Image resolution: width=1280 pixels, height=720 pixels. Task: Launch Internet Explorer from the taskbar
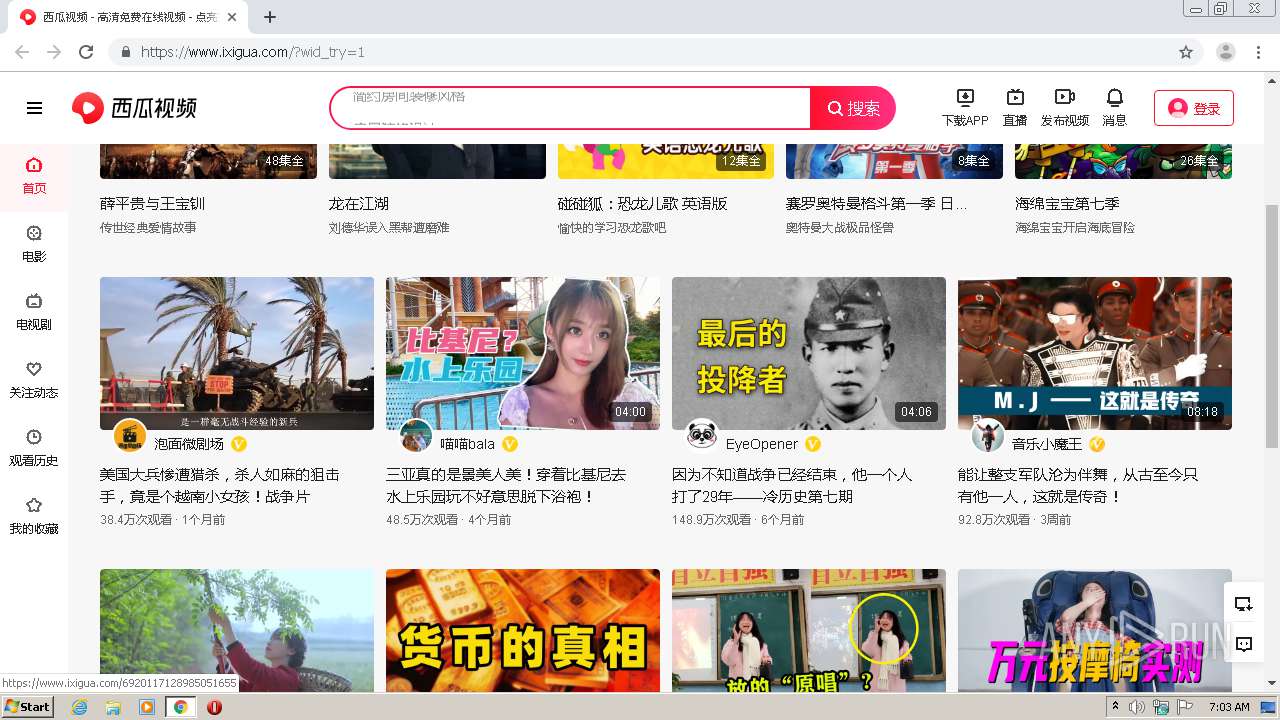[80, 707]
